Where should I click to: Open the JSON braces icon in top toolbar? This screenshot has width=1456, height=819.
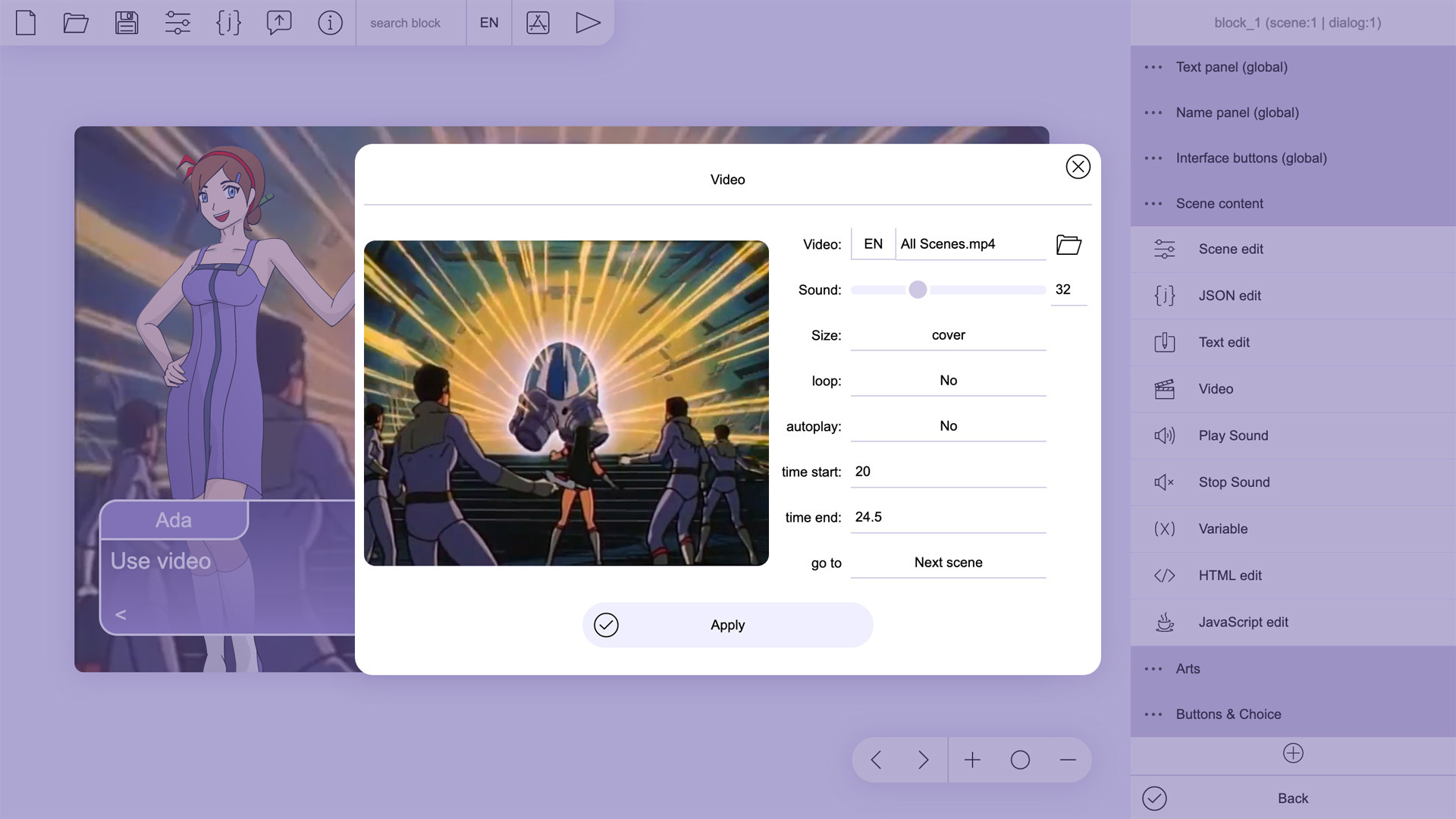228,23
